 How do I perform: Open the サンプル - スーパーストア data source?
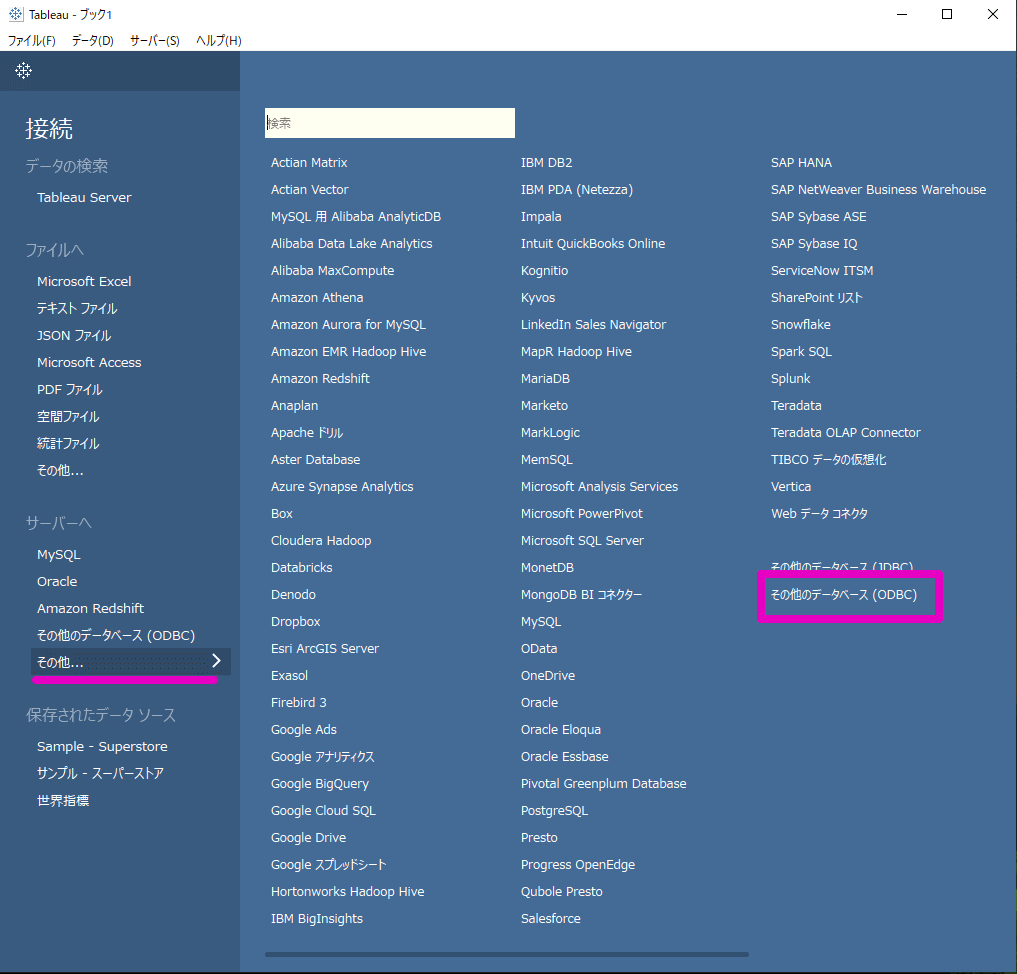click(101, 774)
